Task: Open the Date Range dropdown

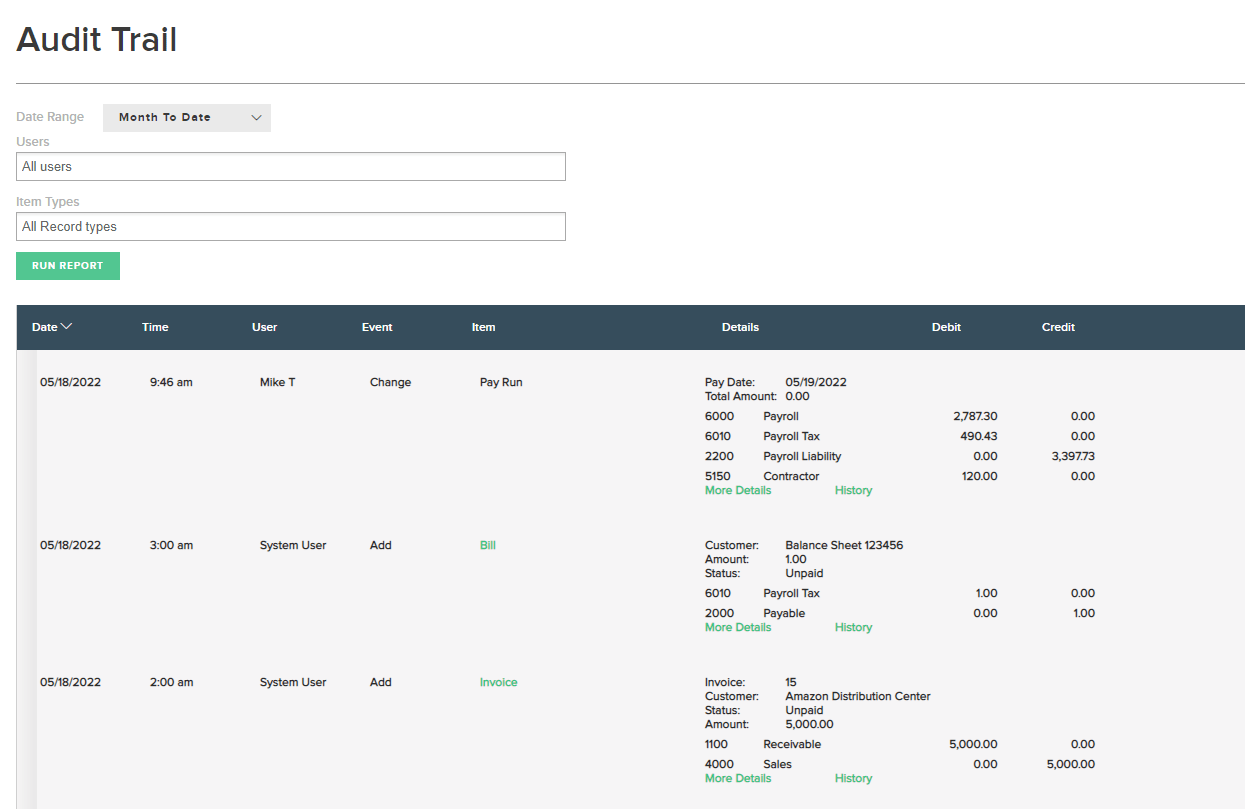Action: pyautogui.click(x=186, y=118)
